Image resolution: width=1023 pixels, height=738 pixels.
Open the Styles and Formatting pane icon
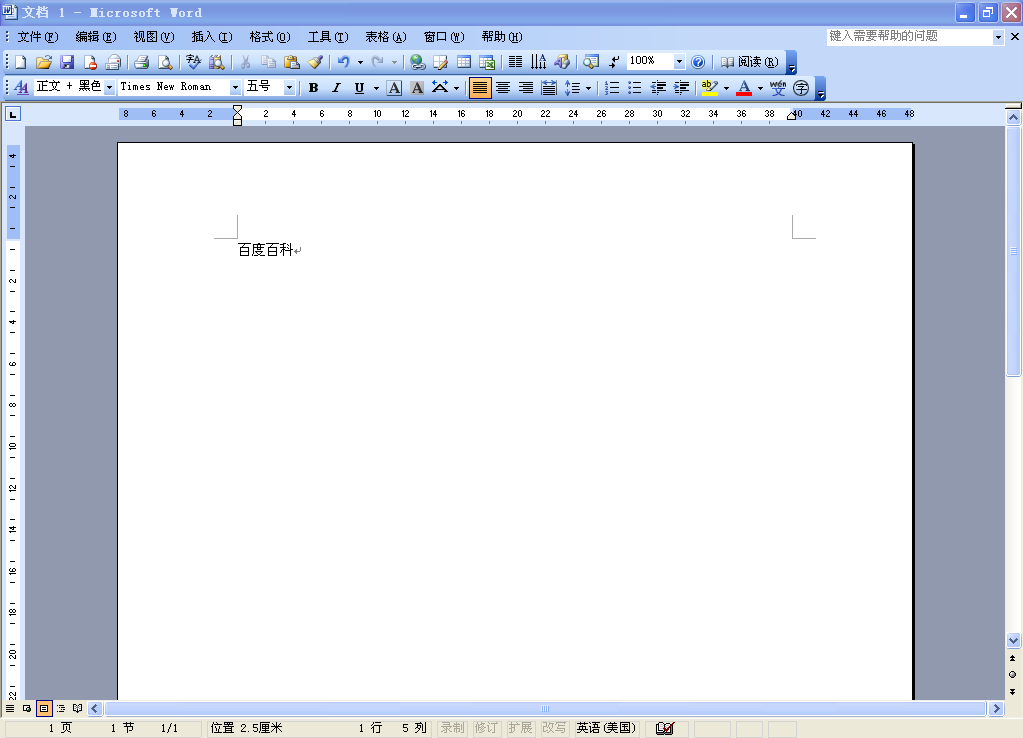[21, 87]
